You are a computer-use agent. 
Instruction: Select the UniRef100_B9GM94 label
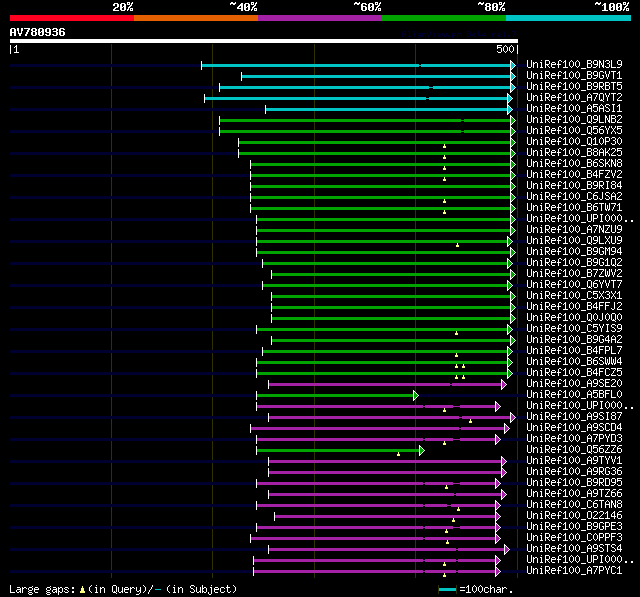[x=574, y=252]
